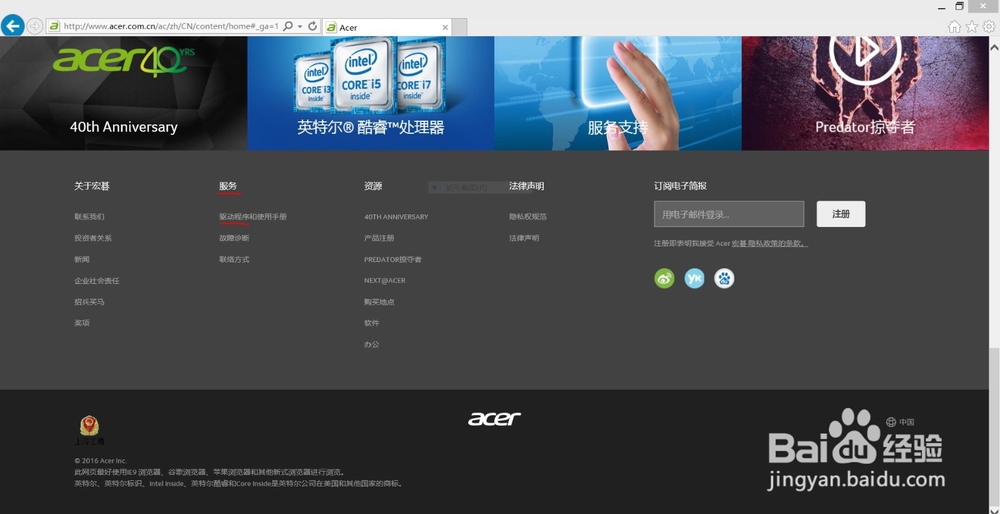Click the 联系我们 link

coord(89,217)
